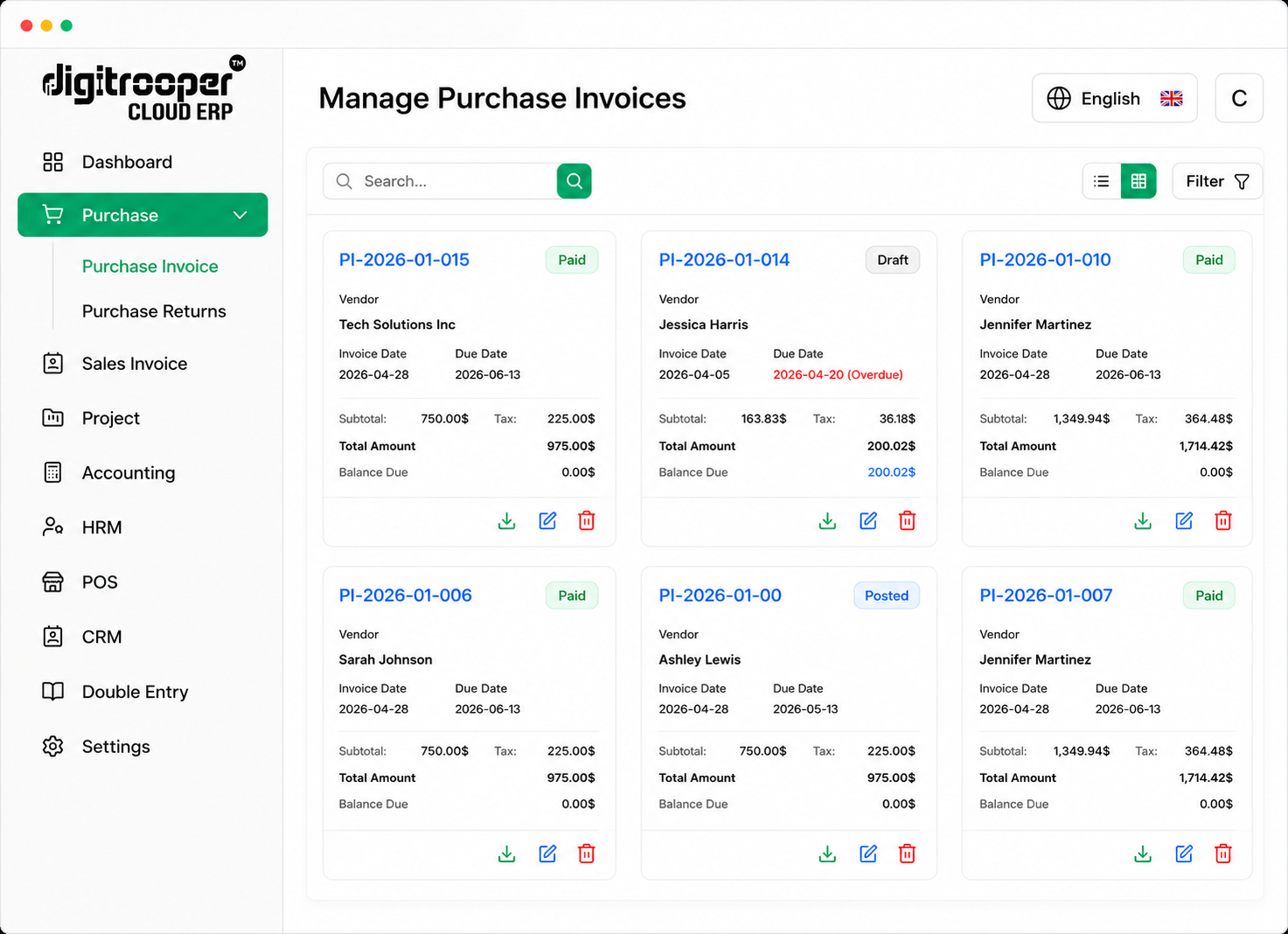The image size is (1288, 934).
Task: Switch to grid view
Action: pos(1138,181)
